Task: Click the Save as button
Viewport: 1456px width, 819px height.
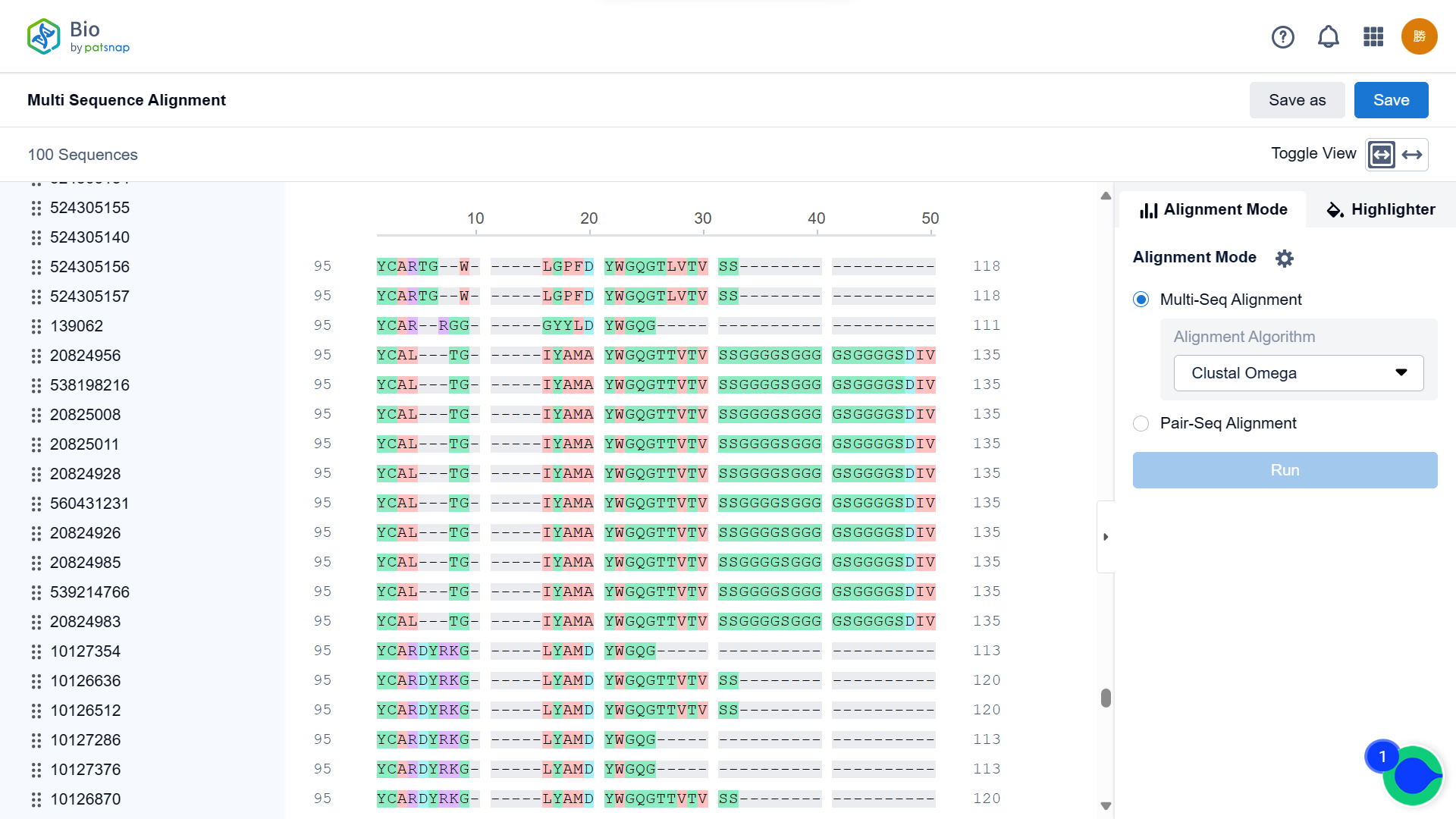Action: click(x=1297, y=100)
